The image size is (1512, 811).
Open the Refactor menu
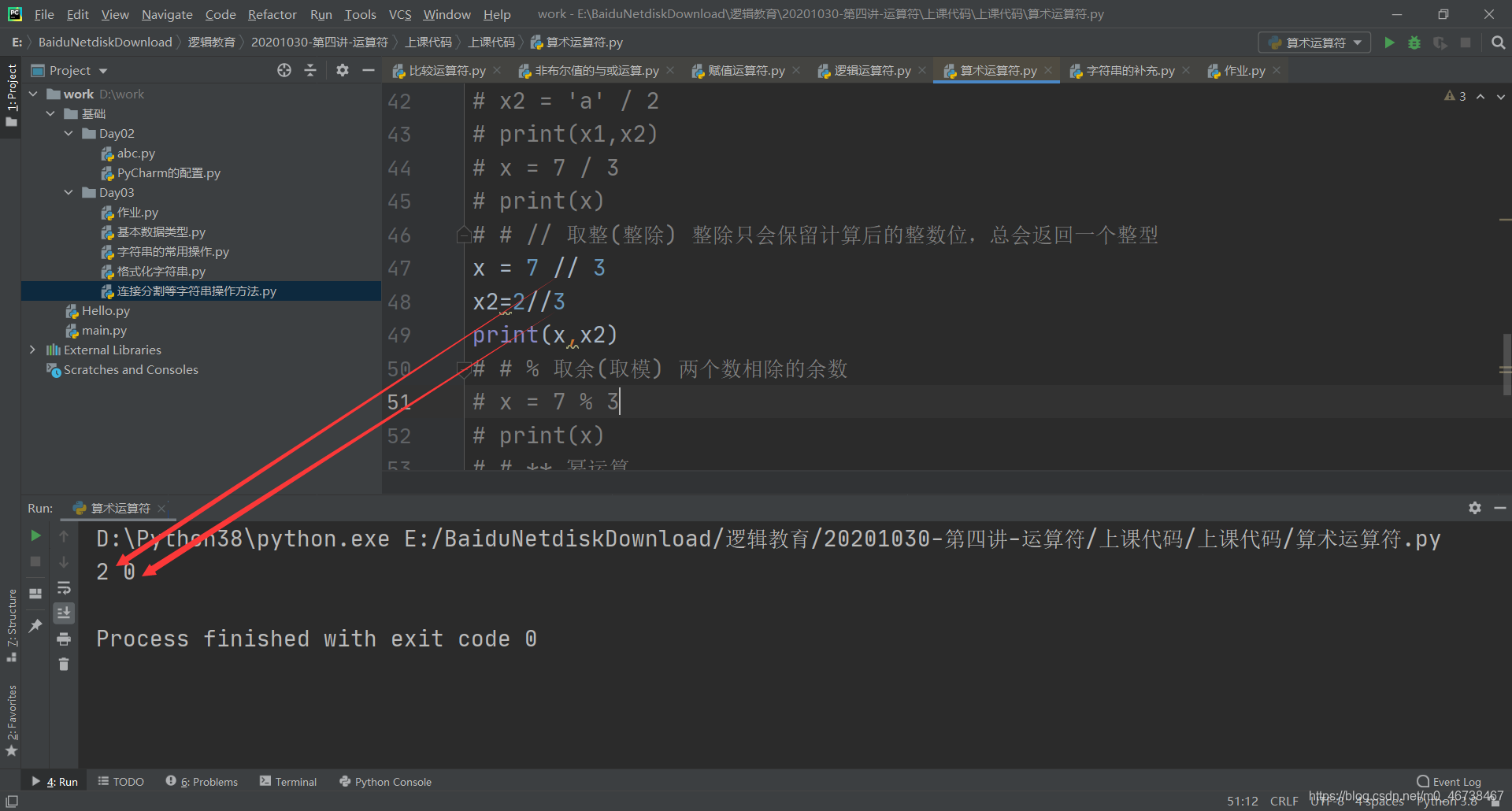(x=272, y=14)
